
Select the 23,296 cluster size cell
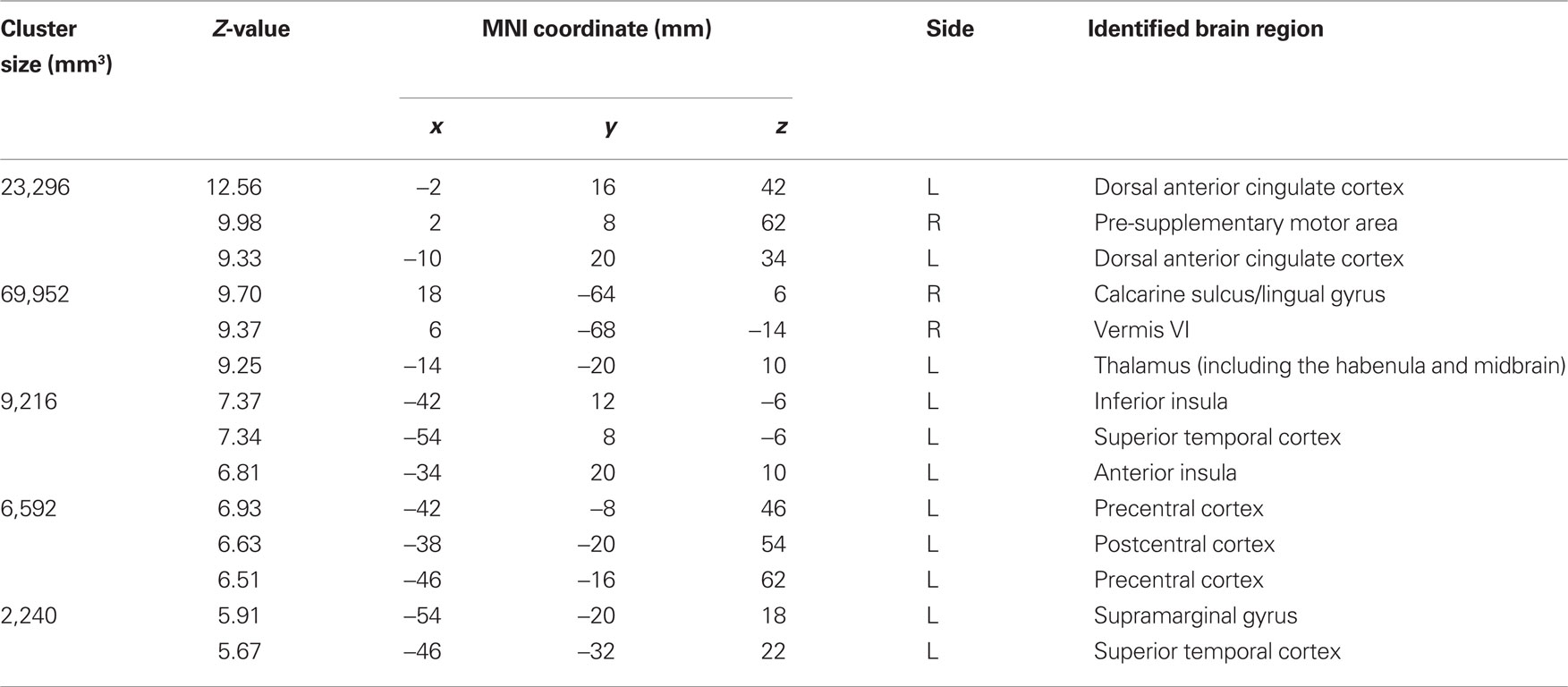pos(35,187)
